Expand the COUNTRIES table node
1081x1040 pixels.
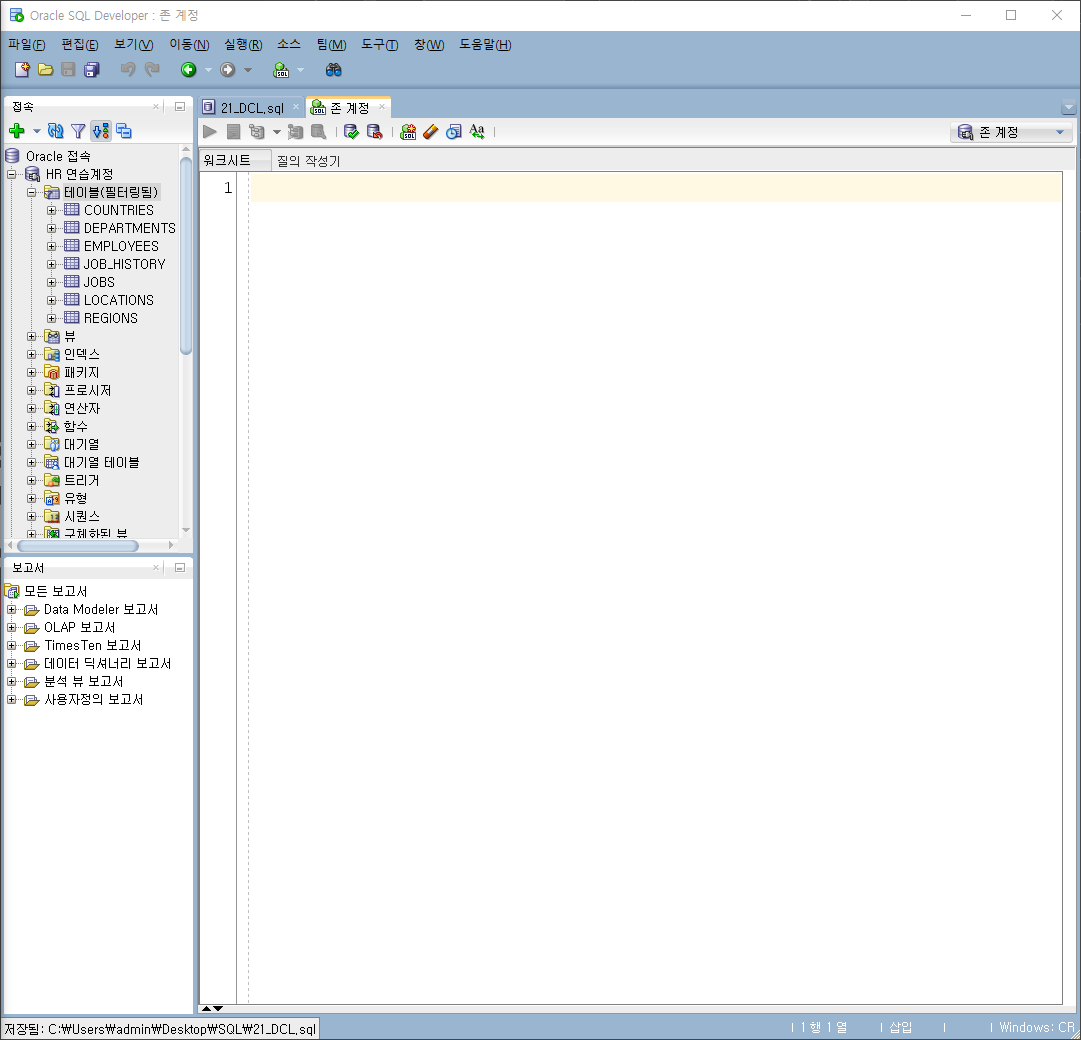click(52, 210)
